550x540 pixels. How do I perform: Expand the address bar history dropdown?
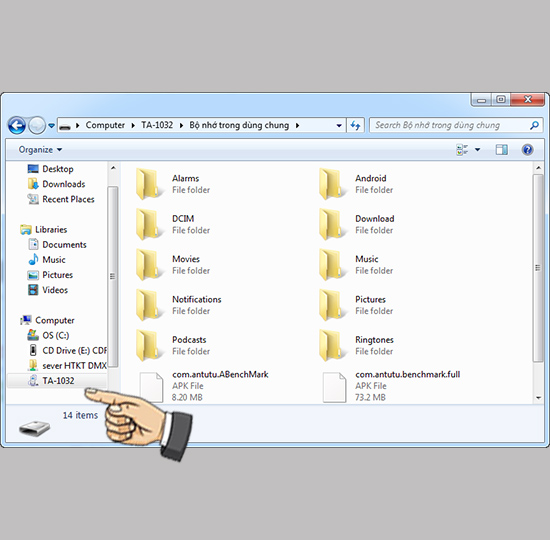339,125
